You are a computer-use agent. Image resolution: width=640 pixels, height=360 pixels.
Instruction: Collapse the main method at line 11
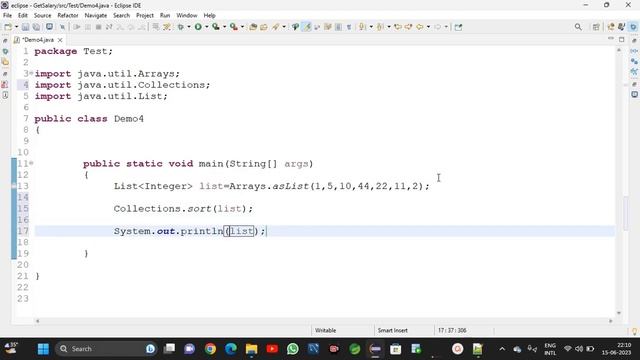[31, 163]
